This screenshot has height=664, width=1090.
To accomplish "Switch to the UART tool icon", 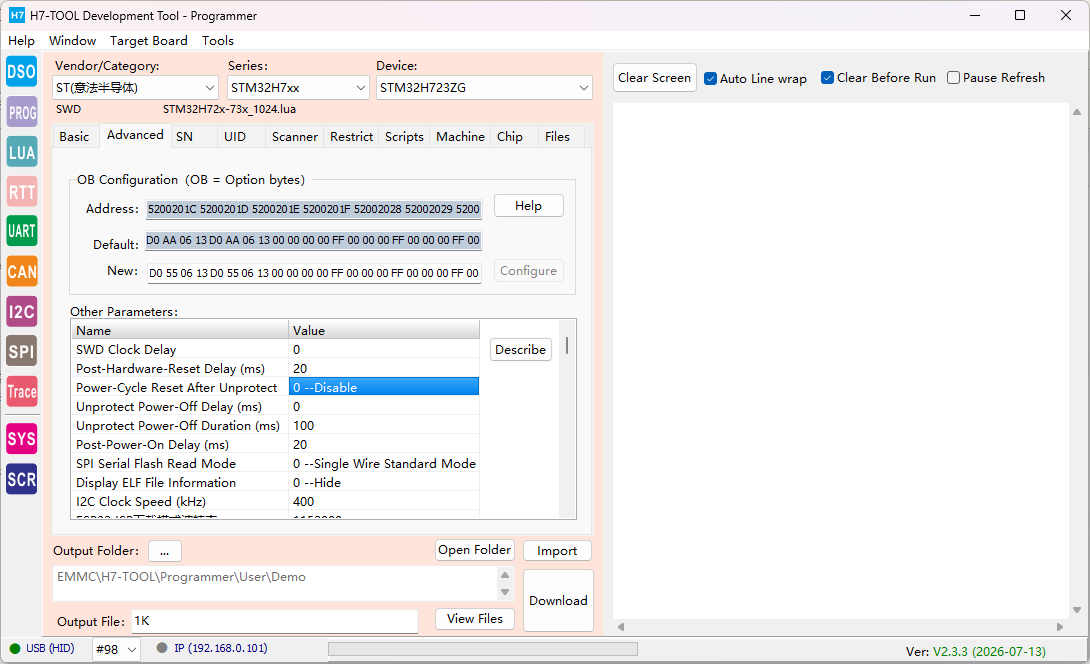I will tap(22, 231).
